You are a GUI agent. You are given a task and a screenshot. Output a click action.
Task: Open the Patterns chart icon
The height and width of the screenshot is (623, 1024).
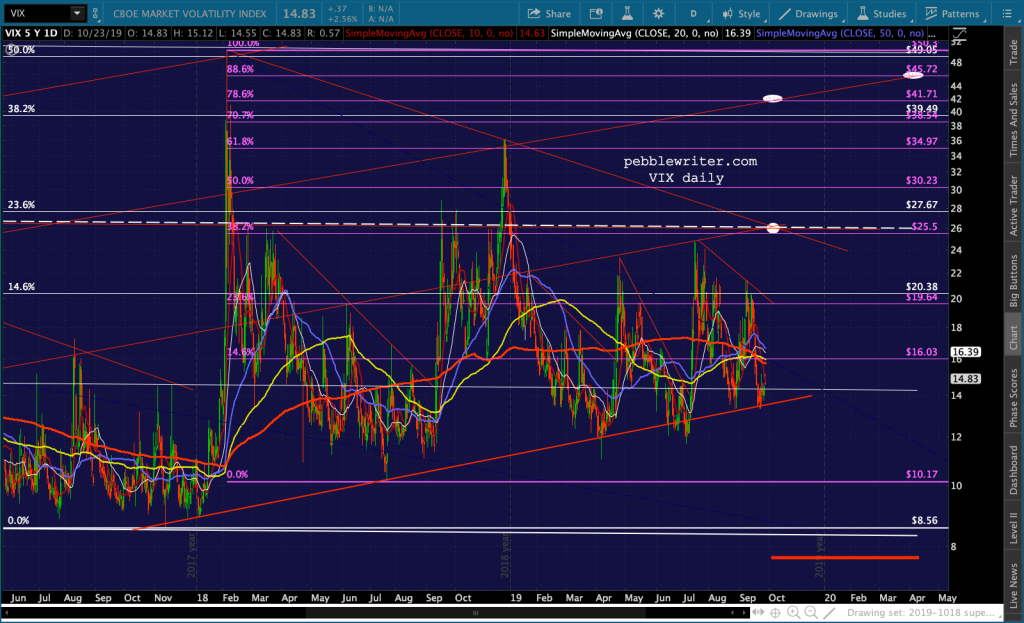pos(933,14)
